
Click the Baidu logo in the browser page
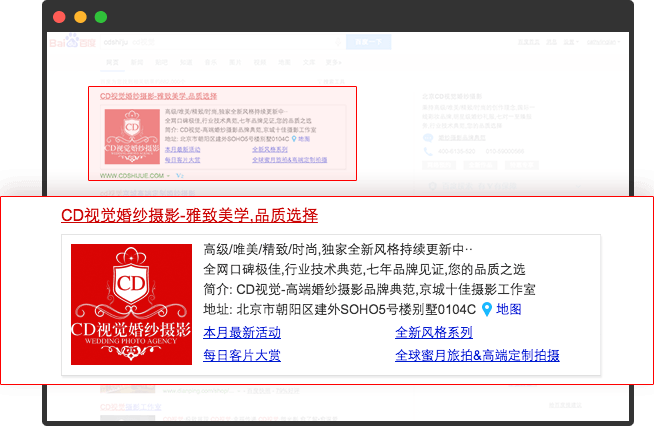click(65, 42)
